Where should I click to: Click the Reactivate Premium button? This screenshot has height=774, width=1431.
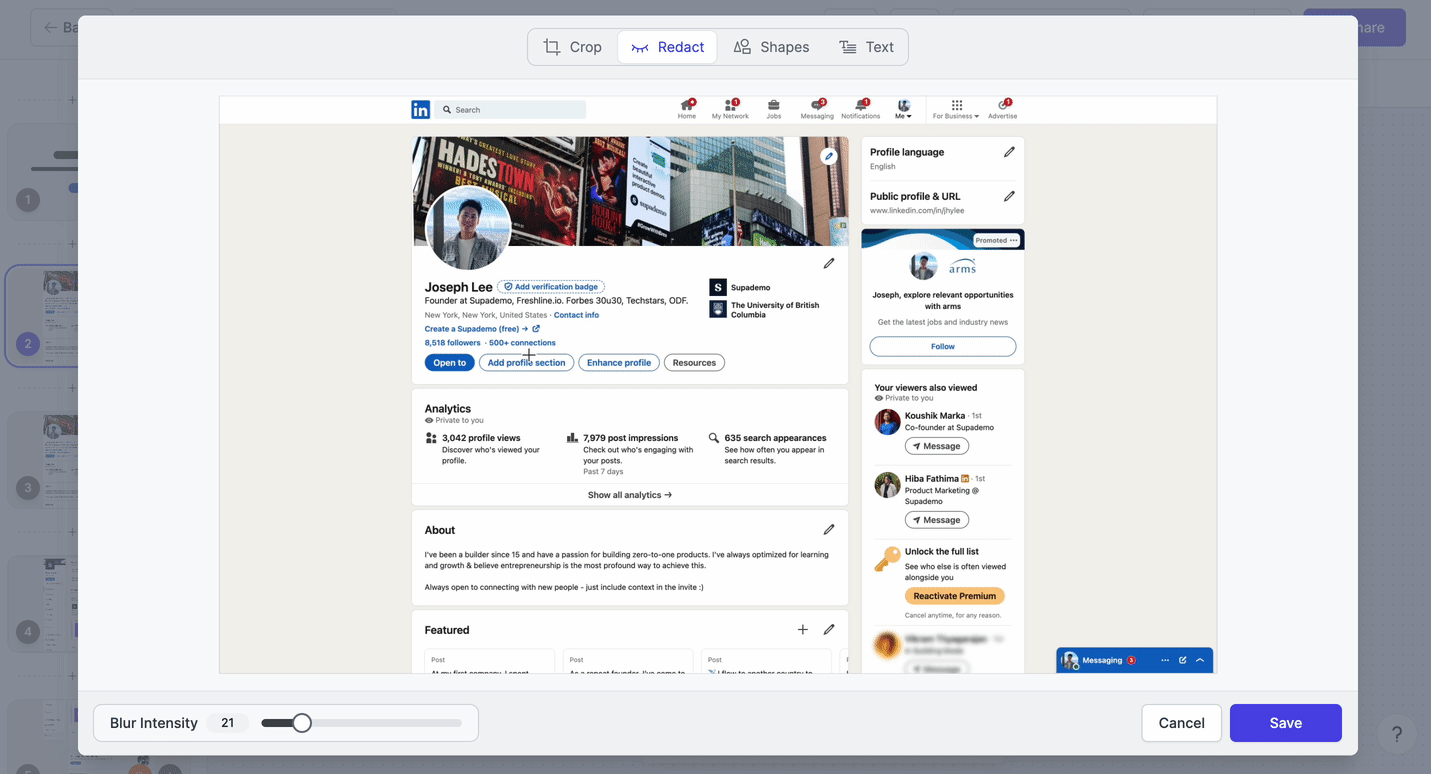tap(955, 596)
